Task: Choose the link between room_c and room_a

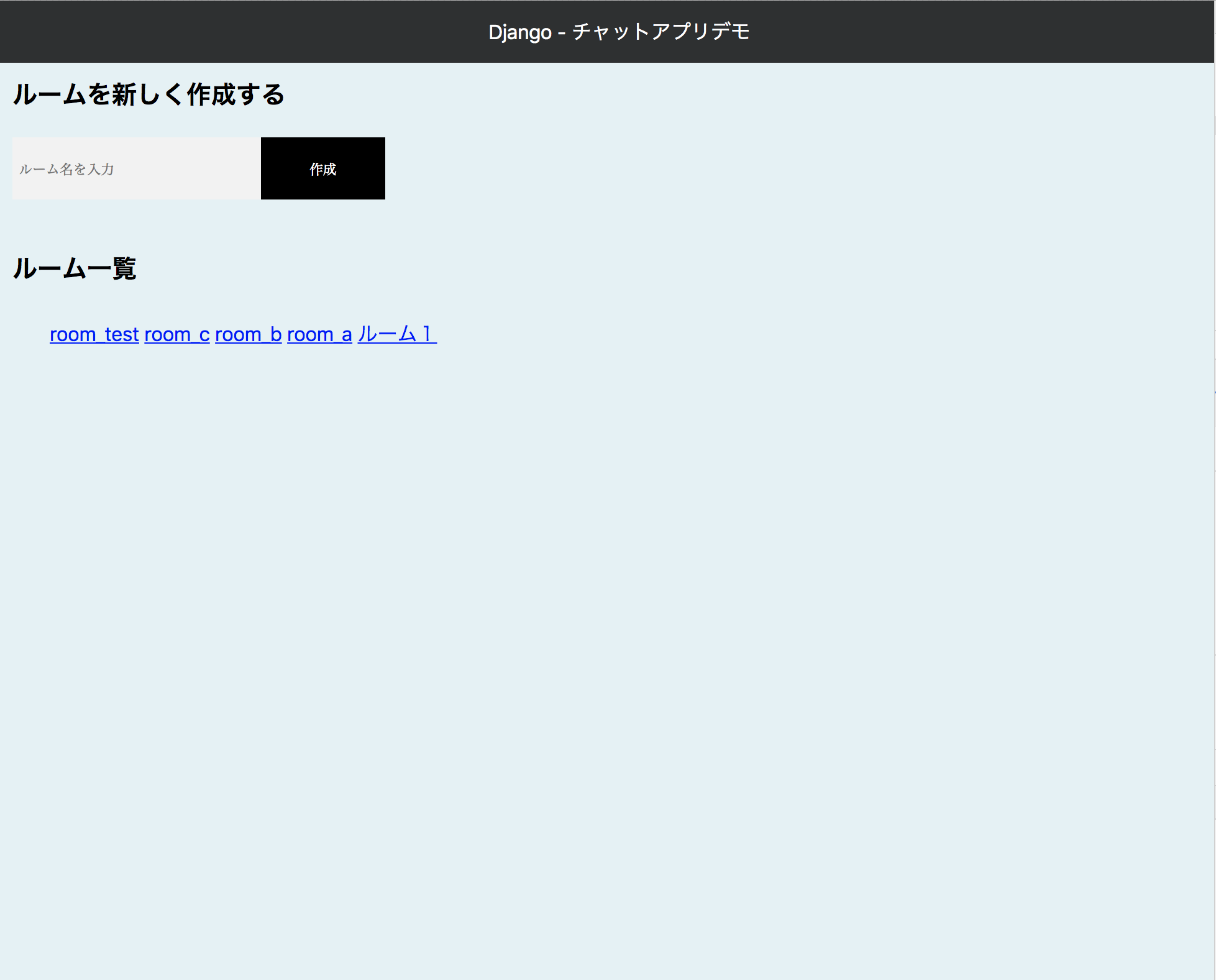Action: point(249,334)
